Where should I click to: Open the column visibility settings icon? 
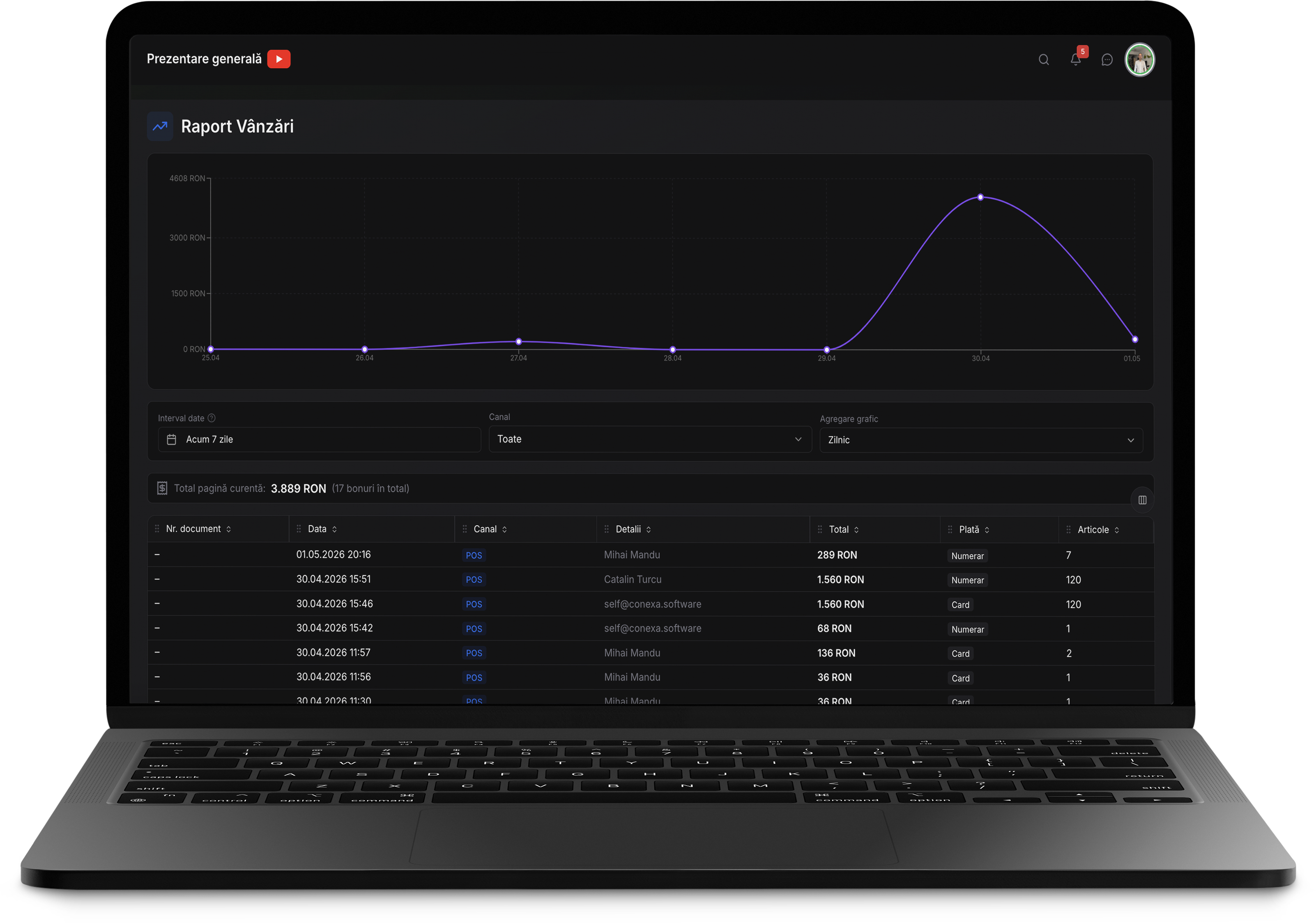coord(1142,500)
